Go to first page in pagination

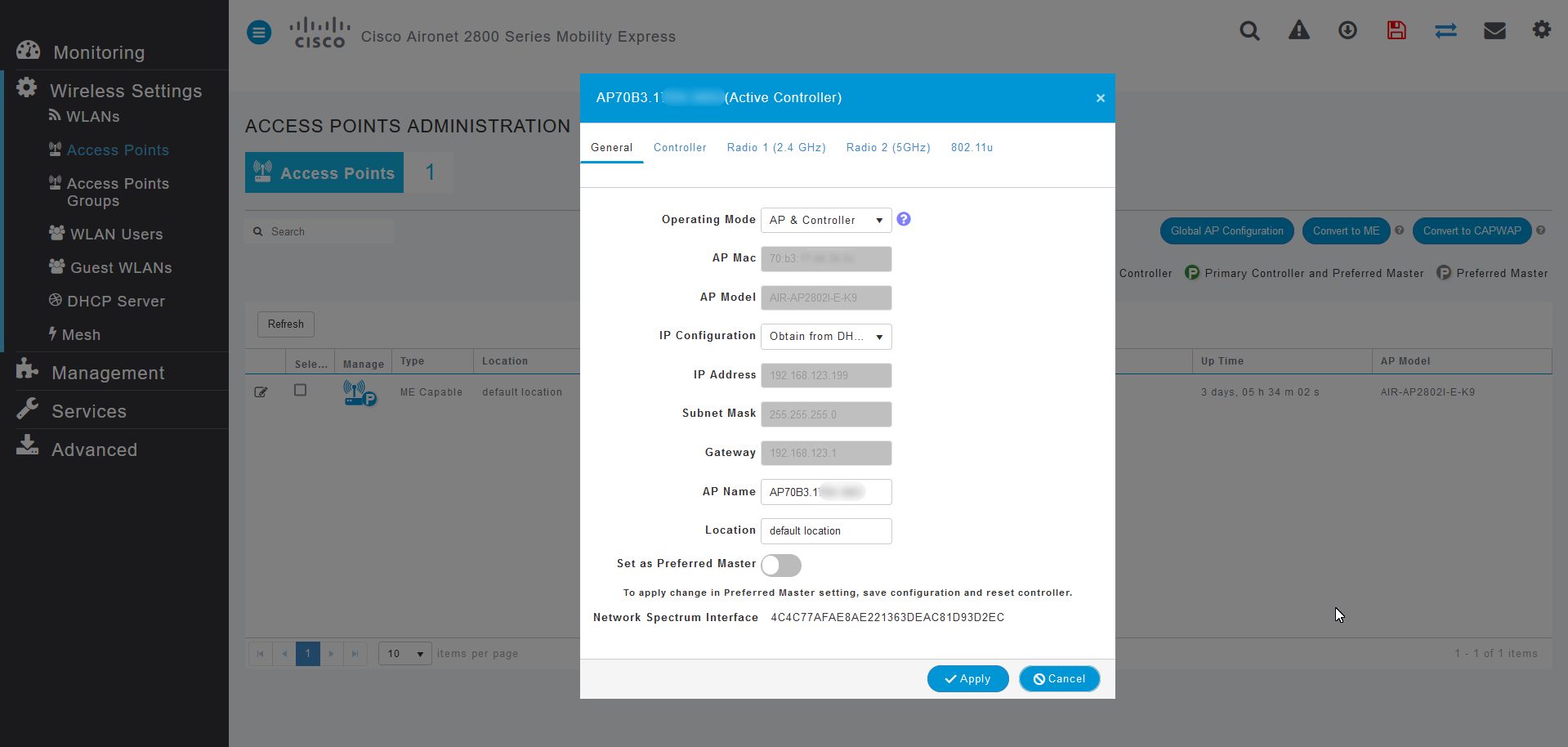(260, 654)
